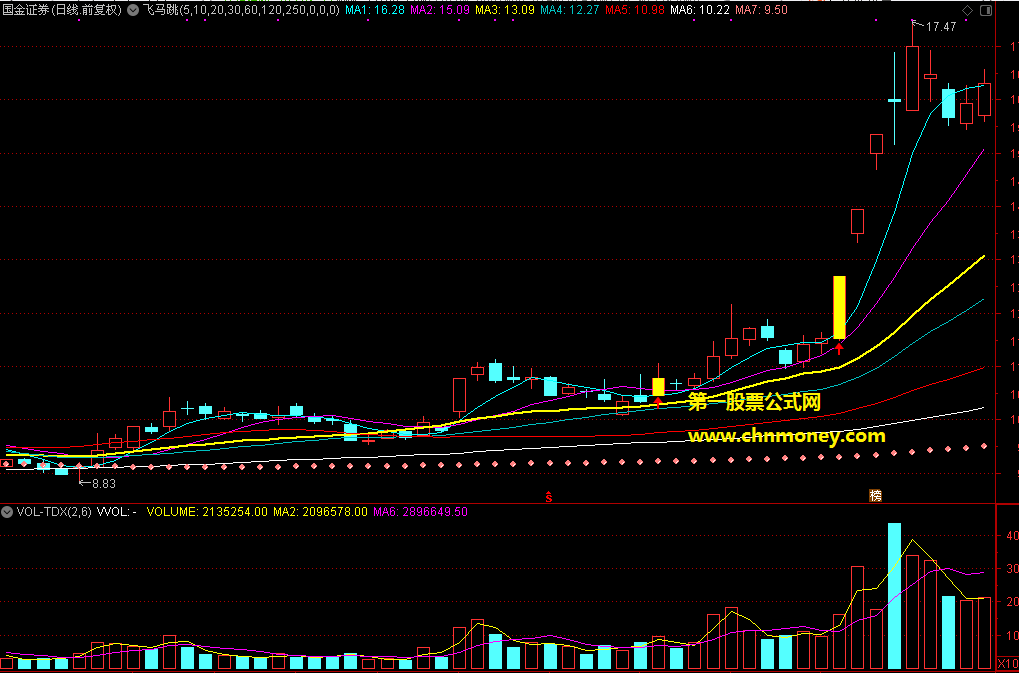Select the MA4: 12.27 value
The image size is (1019, 673).
[x=569, y=10]
